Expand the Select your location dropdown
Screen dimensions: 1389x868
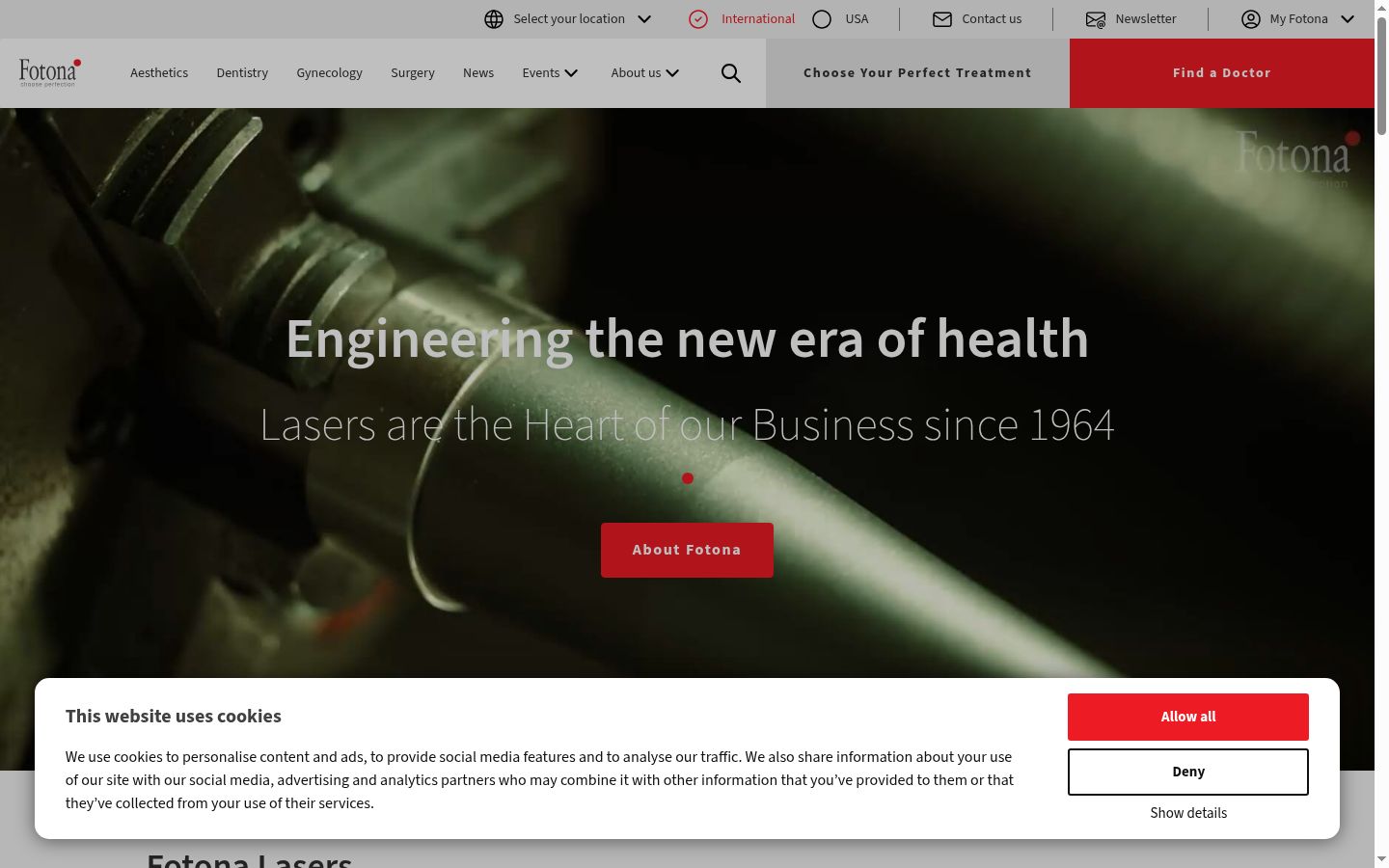644,19
